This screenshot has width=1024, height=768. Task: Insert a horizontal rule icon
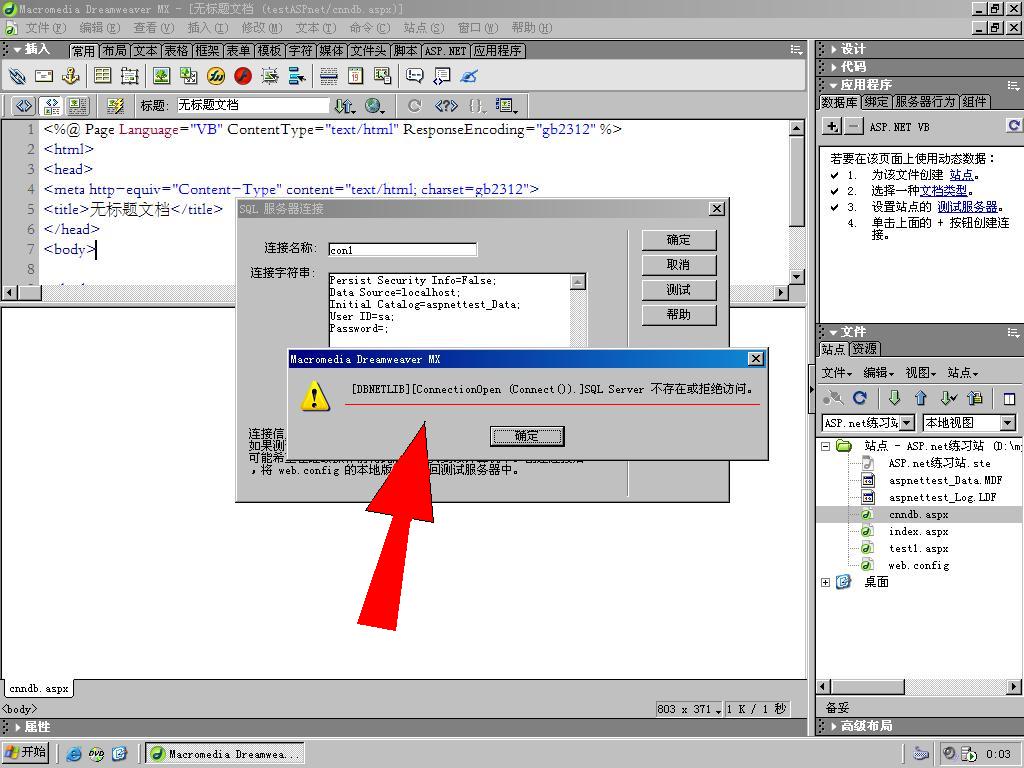pos(328,76)
